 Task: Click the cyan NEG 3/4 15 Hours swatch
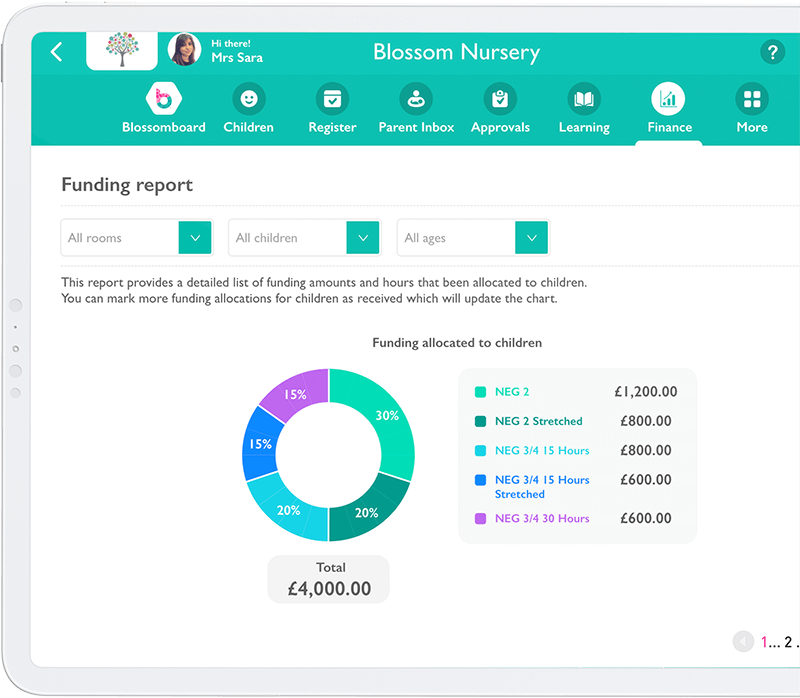coord(480,451)
